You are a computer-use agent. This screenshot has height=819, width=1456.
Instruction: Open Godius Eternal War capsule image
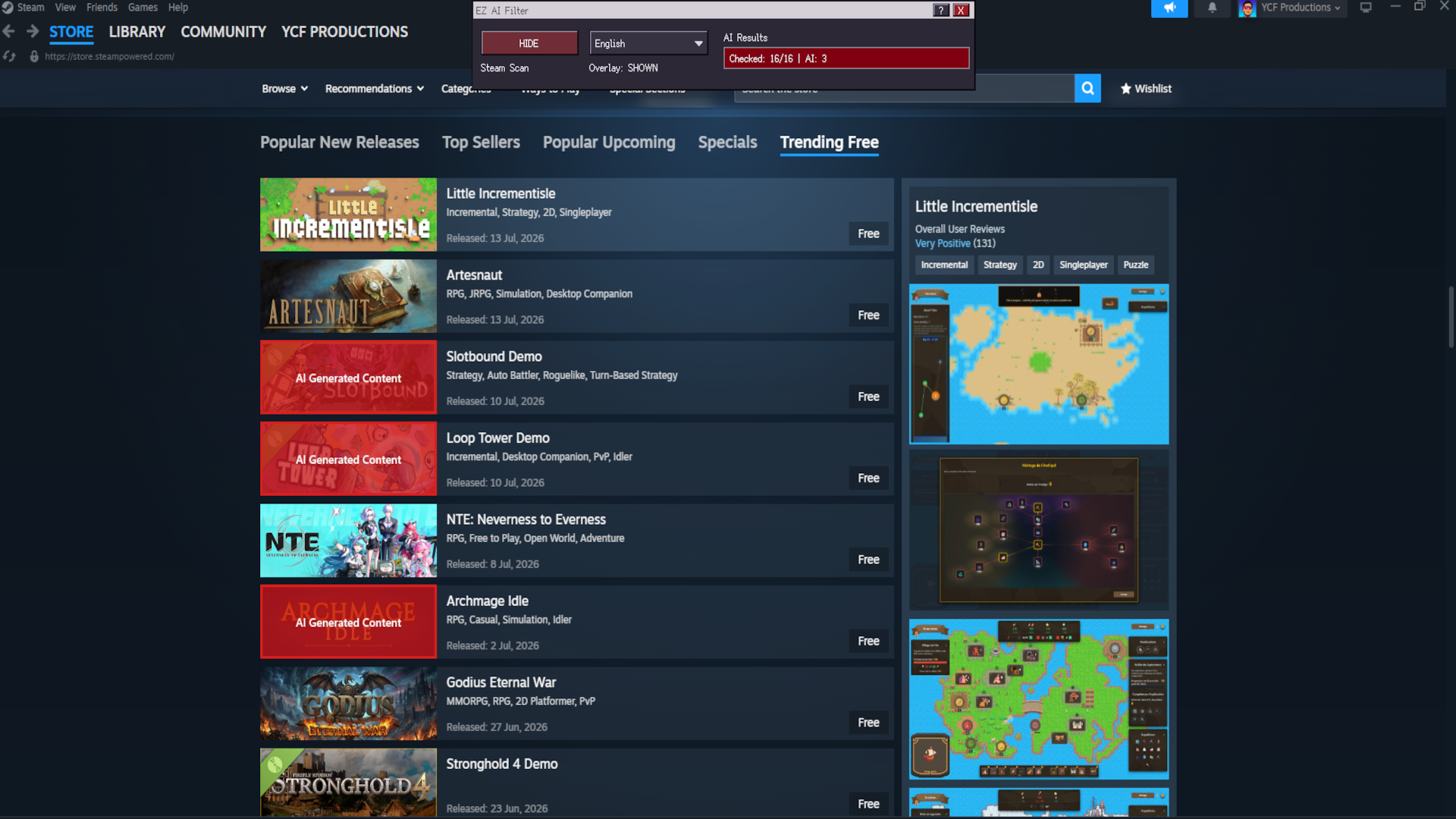[349, 704]
